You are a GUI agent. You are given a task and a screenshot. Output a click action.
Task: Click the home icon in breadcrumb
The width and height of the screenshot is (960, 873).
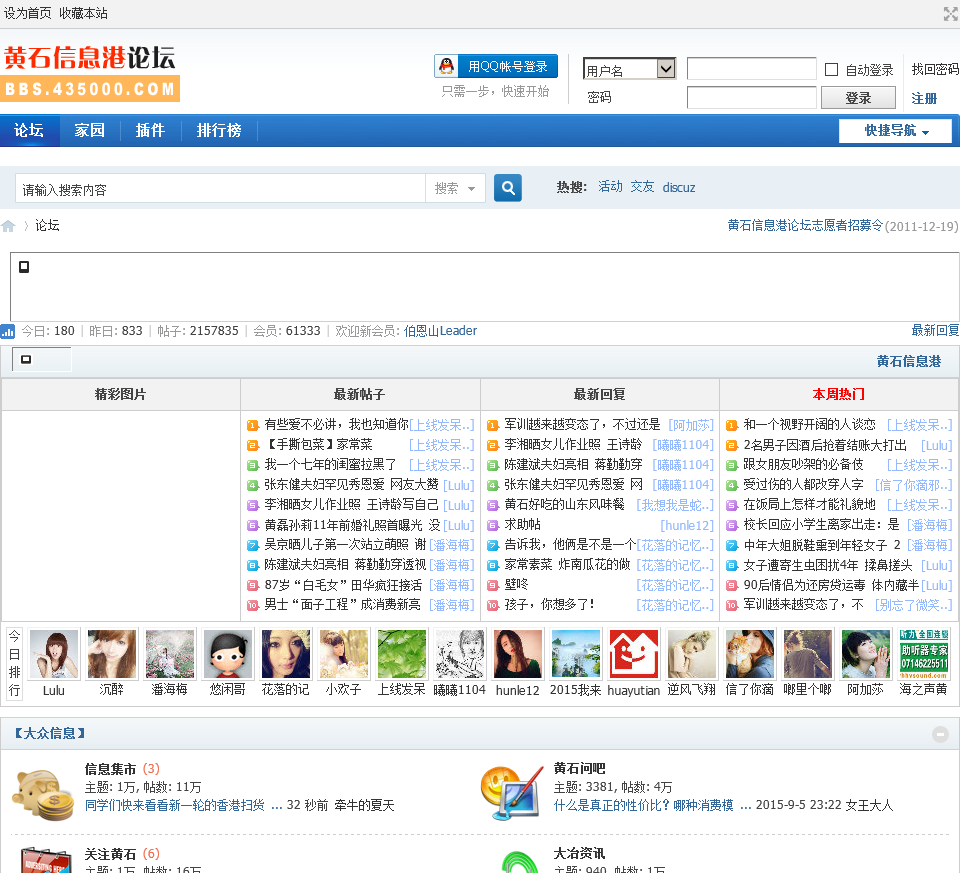(8, 227)
